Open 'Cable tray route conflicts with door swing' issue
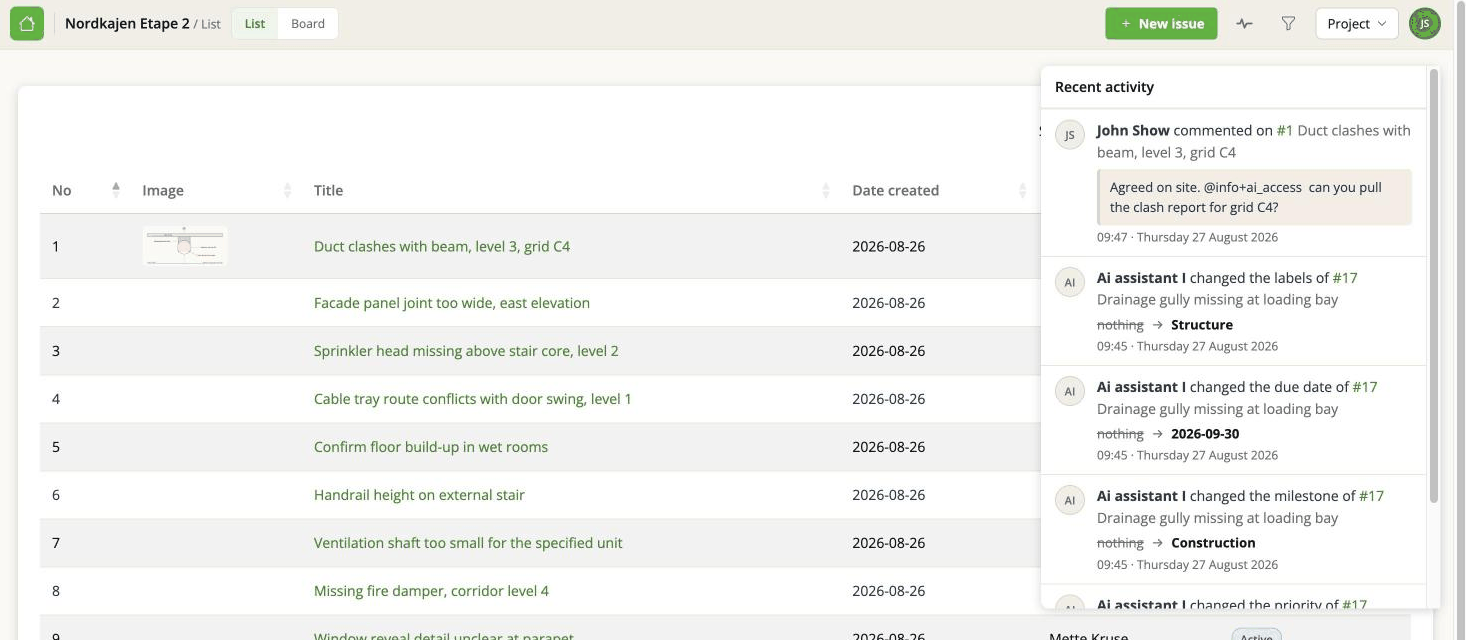1466x640 pixels. coord(473,399)
